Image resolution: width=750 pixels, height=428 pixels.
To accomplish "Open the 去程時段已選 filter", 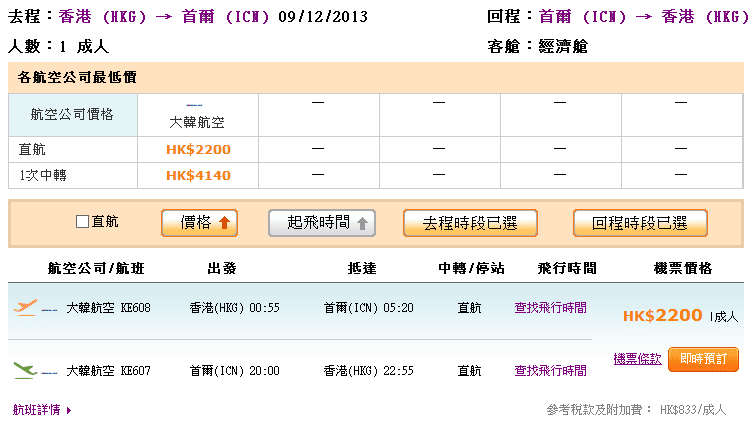I will pos(469,223).
